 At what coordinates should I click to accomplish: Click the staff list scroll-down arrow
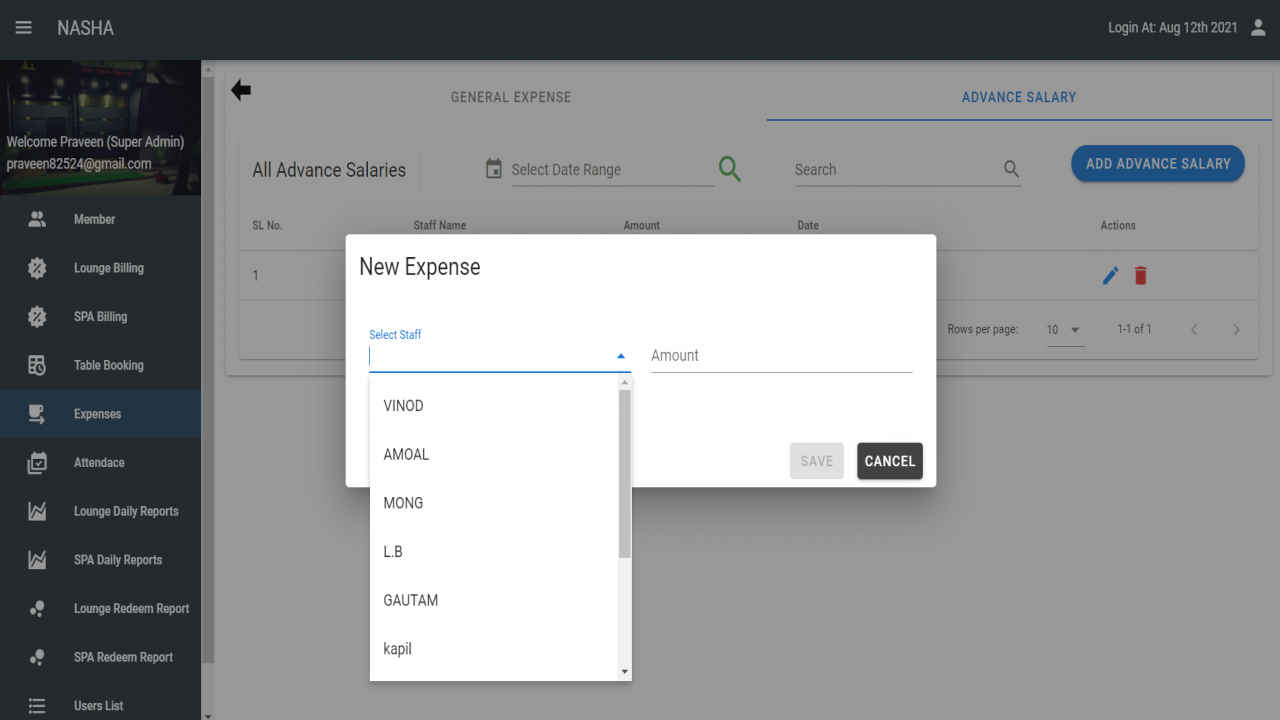(x=625, y=672)
